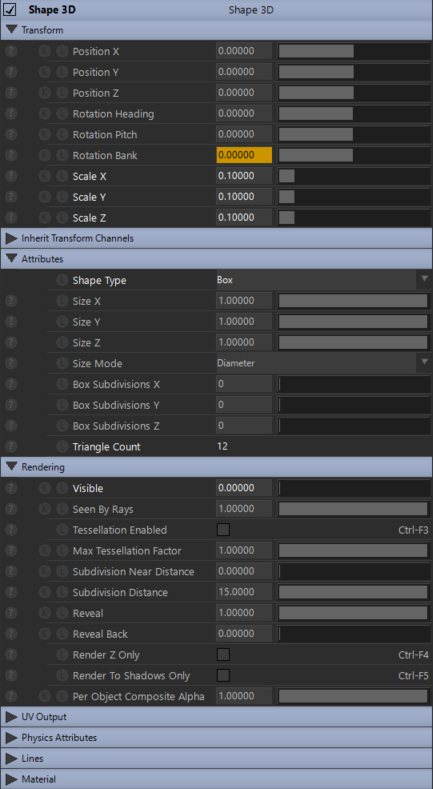The height and width of the screenshot is (789, 433).
Task: Click the highlighted Rotation Bank value field
Action: point(244,155)
